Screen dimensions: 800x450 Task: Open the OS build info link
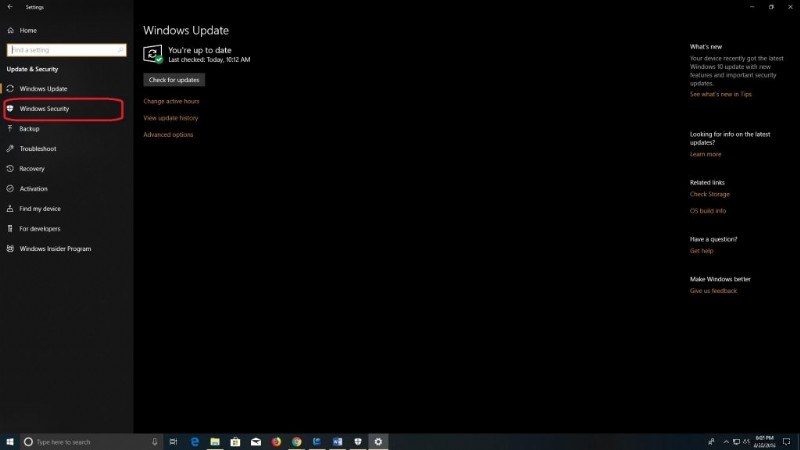(708, 211)
